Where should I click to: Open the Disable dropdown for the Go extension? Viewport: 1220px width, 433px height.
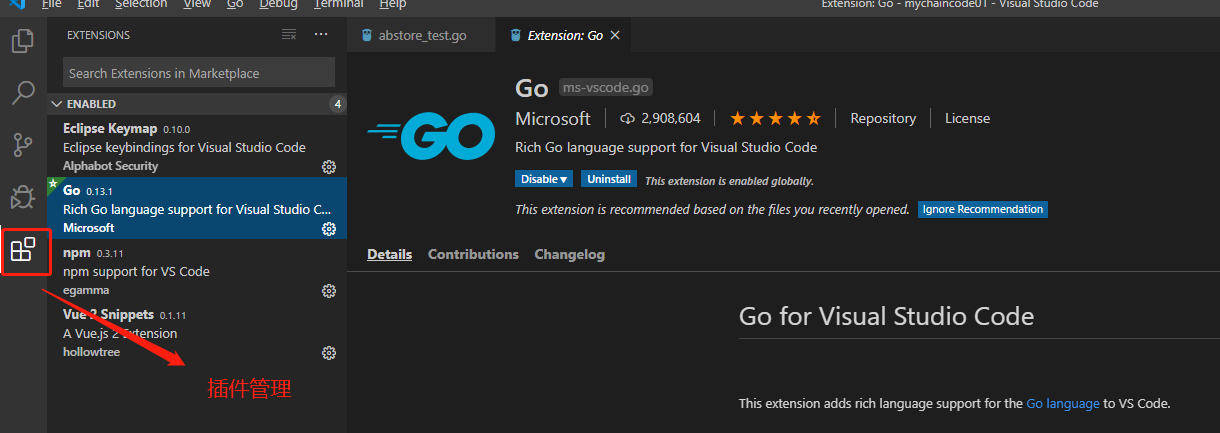pyautogui.click(x=544, y=179)
